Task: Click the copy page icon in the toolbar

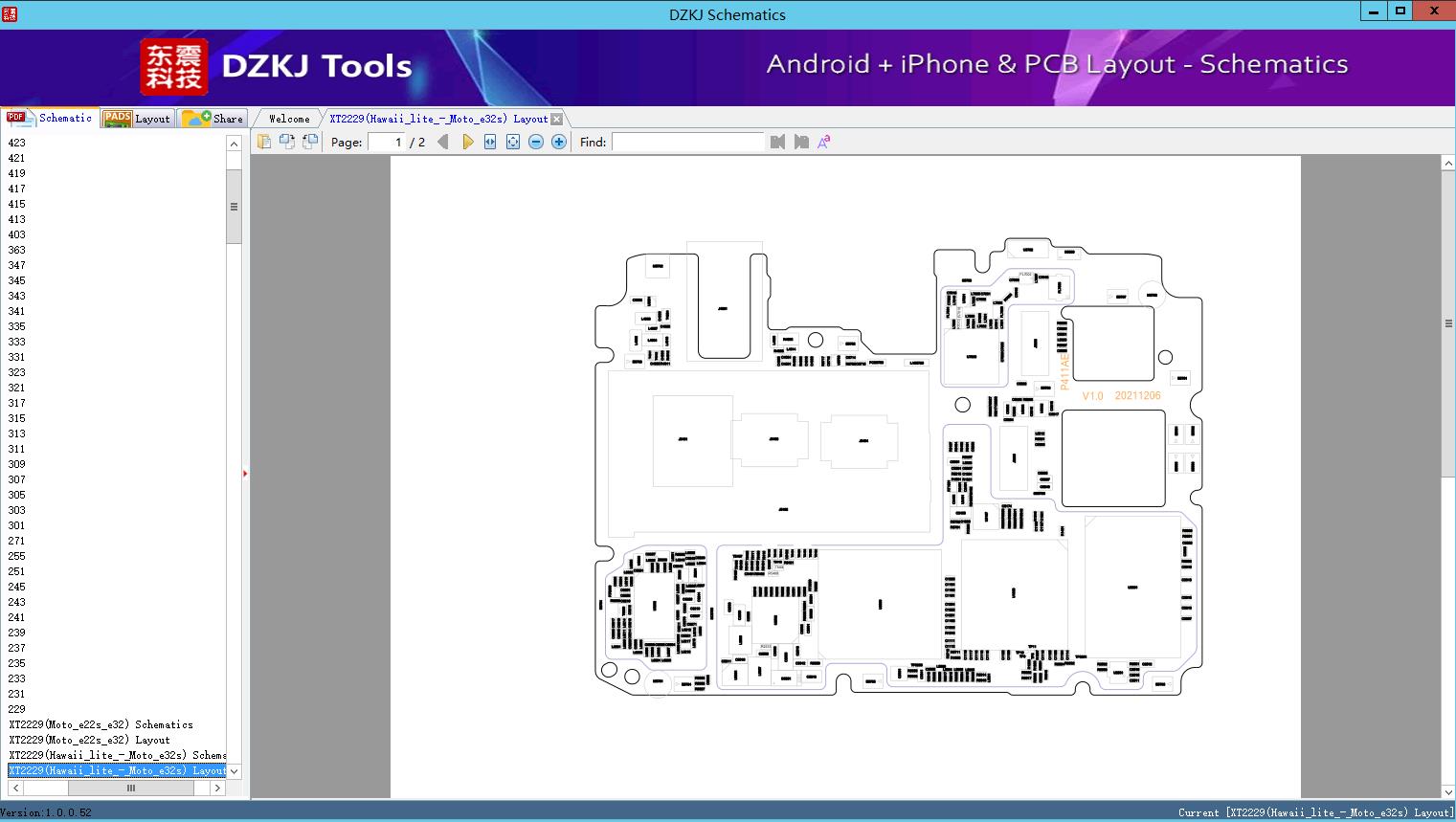Action: point(264,142)
